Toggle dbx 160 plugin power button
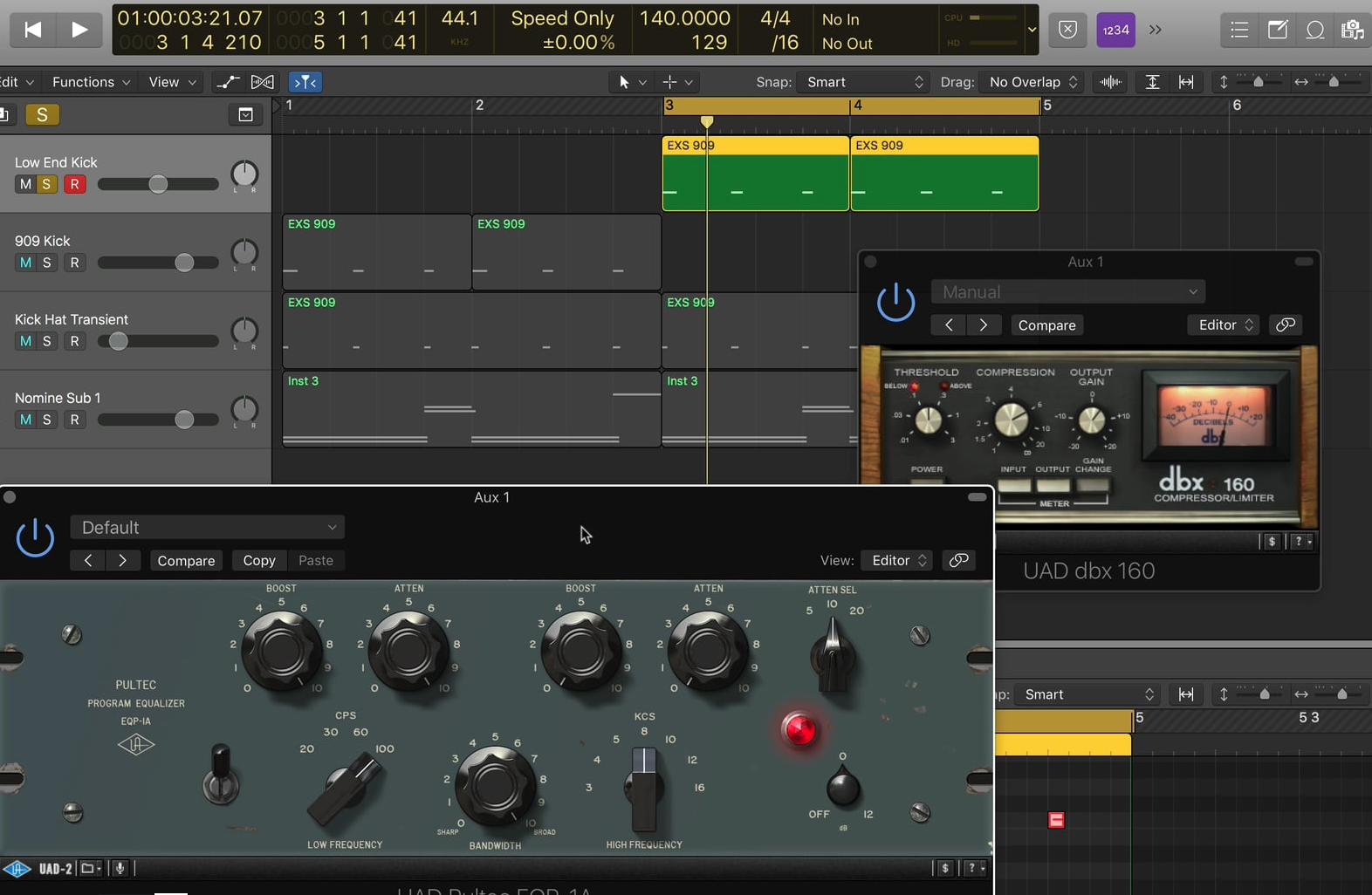Screen dimensions: 1372x895 pyautogui.click(x=895, y=303)
